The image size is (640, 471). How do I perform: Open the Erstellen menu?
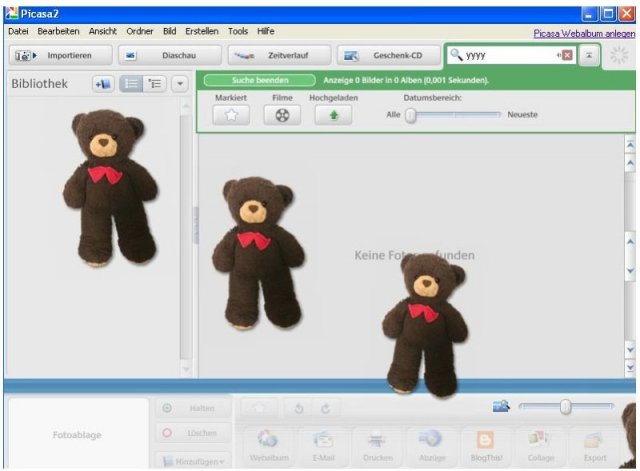tap(202, 31)
